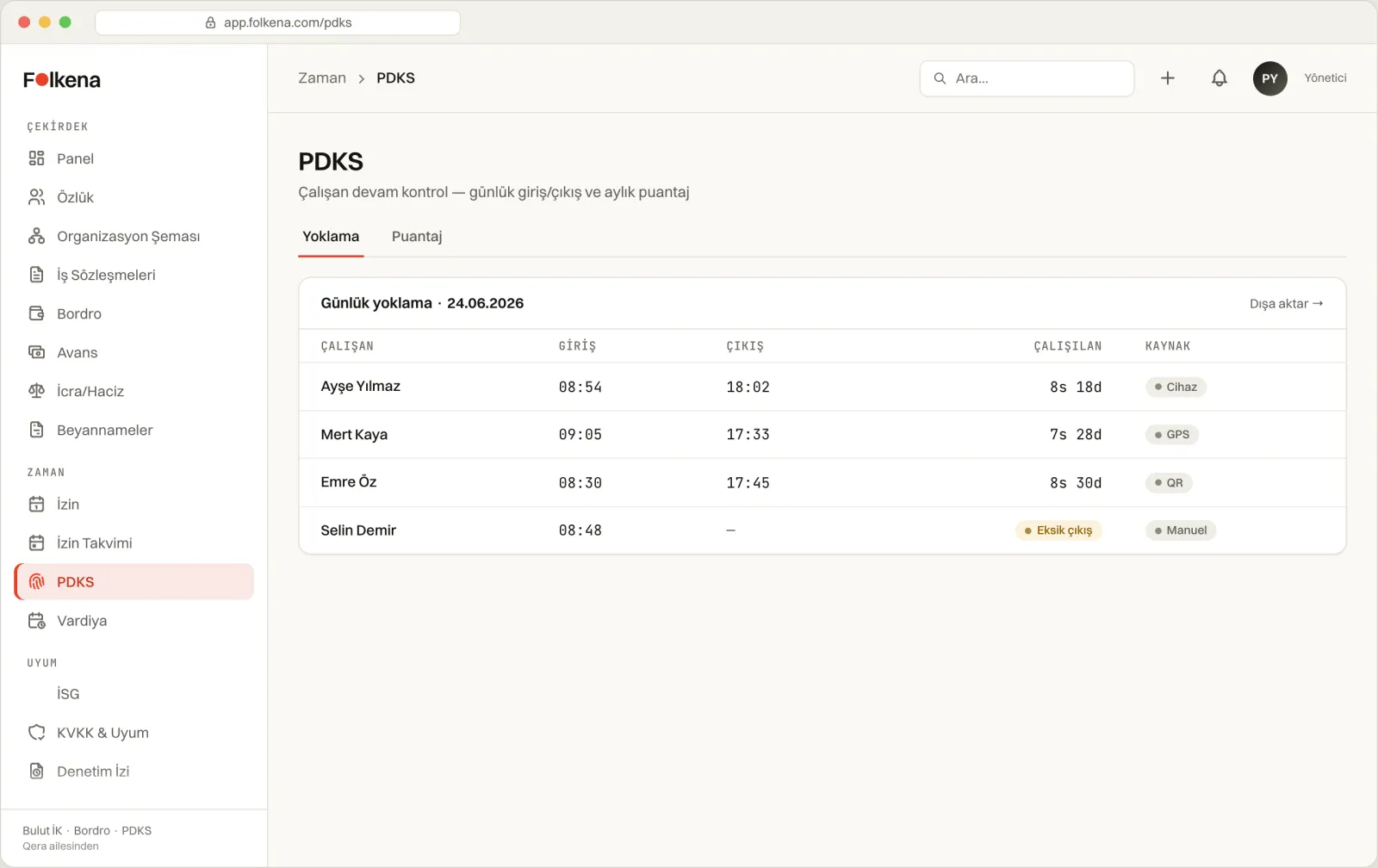The image size is (1378, 868).
Task: Open notifications bell icon
Action: click(x=1220, y=78)
